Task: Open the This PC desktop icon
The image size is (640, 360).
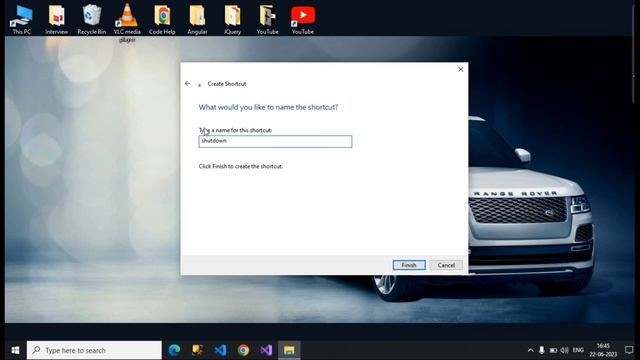Action: click(22, 19)
